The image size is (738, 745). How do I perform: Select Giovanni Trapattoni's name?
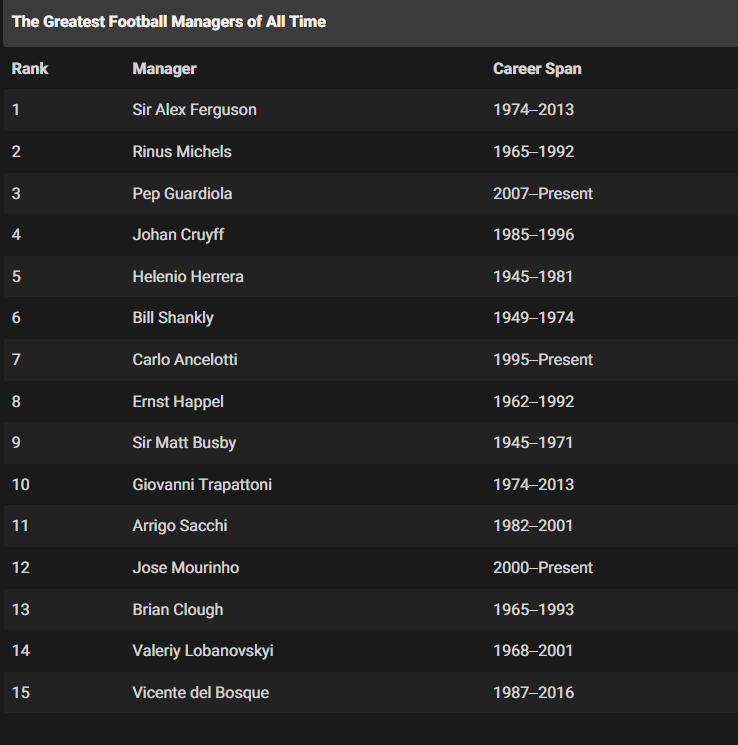(x=202, y=485)
